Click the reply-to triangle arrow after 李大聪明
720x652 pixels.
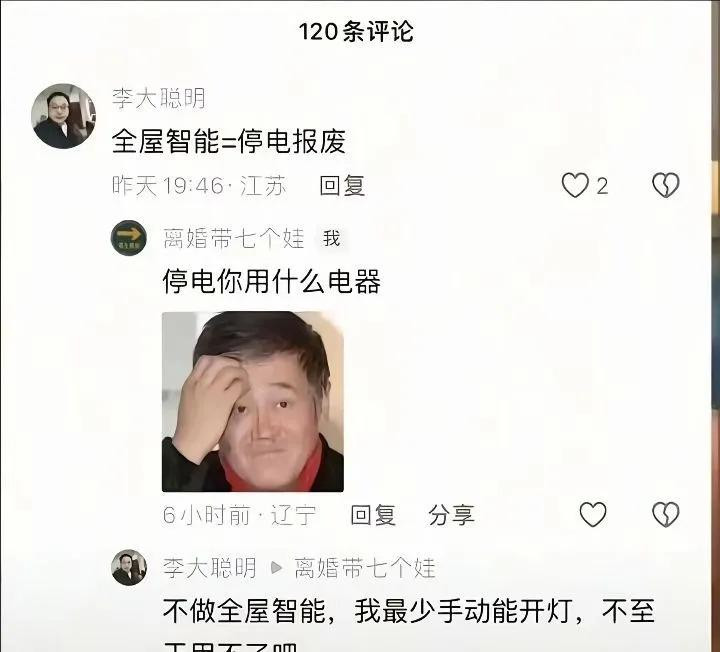pos(276,568)
